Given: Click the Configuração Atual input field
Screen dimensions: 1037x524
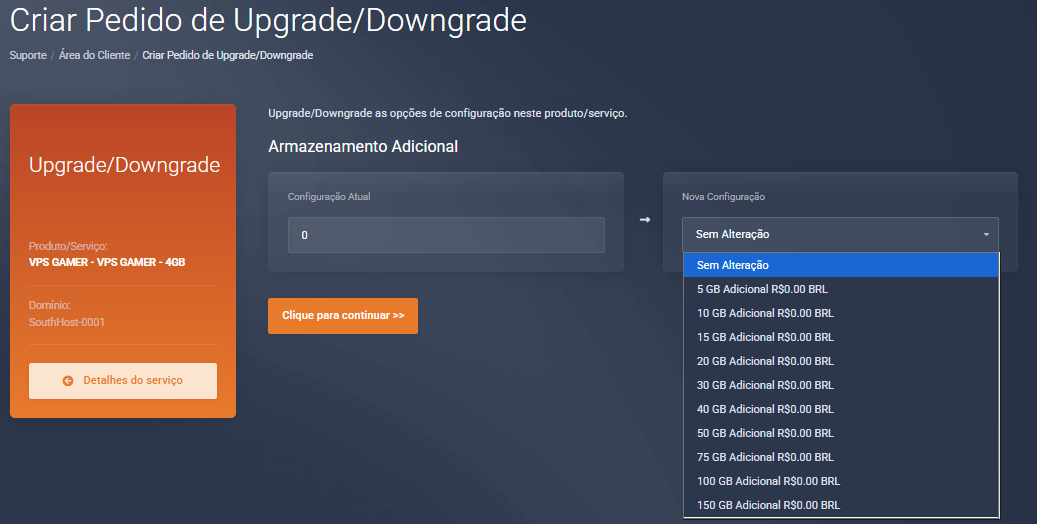Looking at the screenshot, I should tap(446, 235).
